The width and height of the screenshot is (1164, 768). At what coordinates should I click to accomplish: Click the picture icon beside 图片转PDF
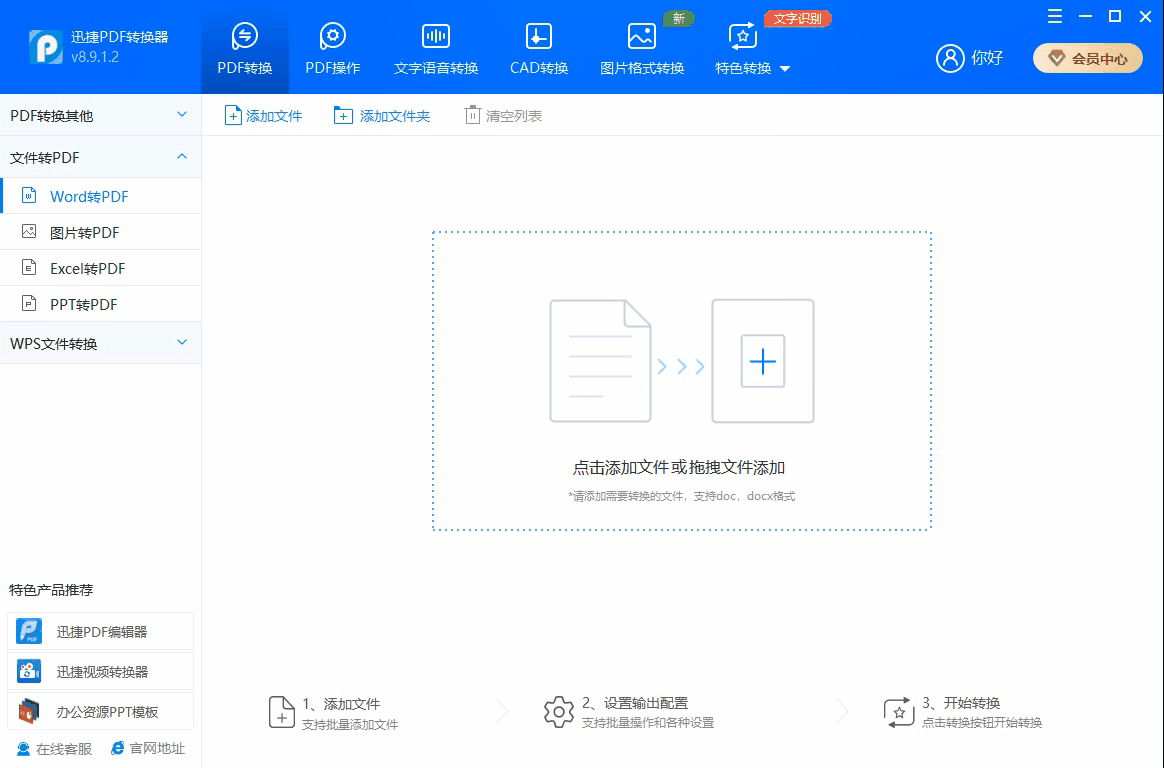[29, 232]
